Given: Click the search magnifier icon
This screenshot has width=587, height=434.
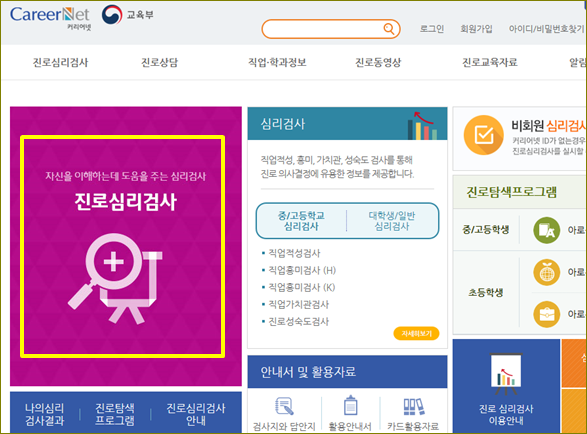Looking at the screenshot, I should [x=389, y=28].
